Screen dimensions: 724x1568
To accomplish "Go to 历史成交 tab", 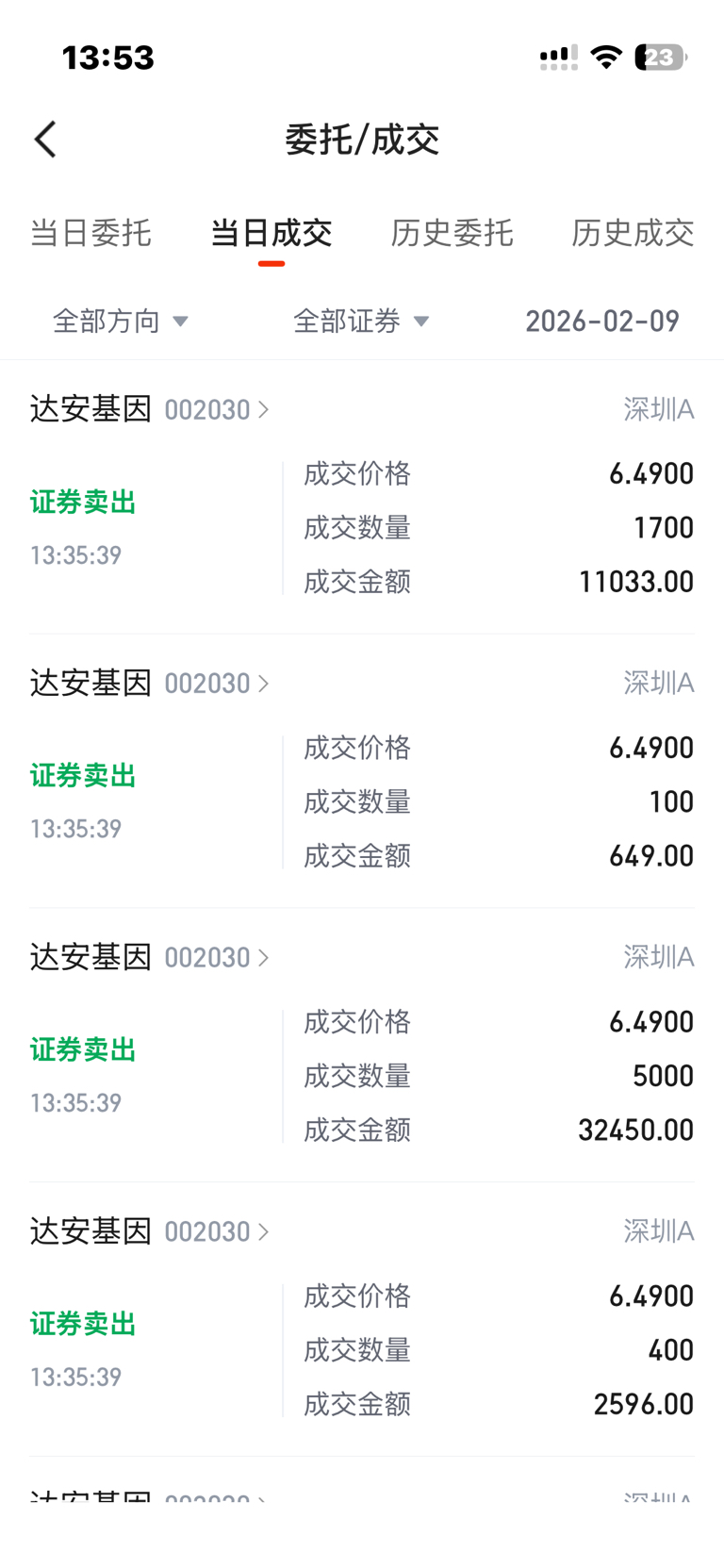I will pos(633,233).
